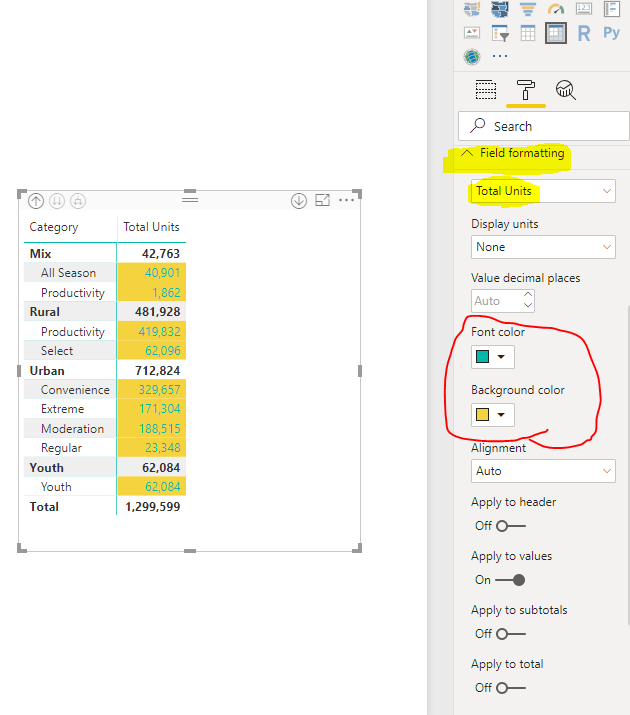Select the Shape map visual icon
630x715 pixels.
click(x=500, y=8)
